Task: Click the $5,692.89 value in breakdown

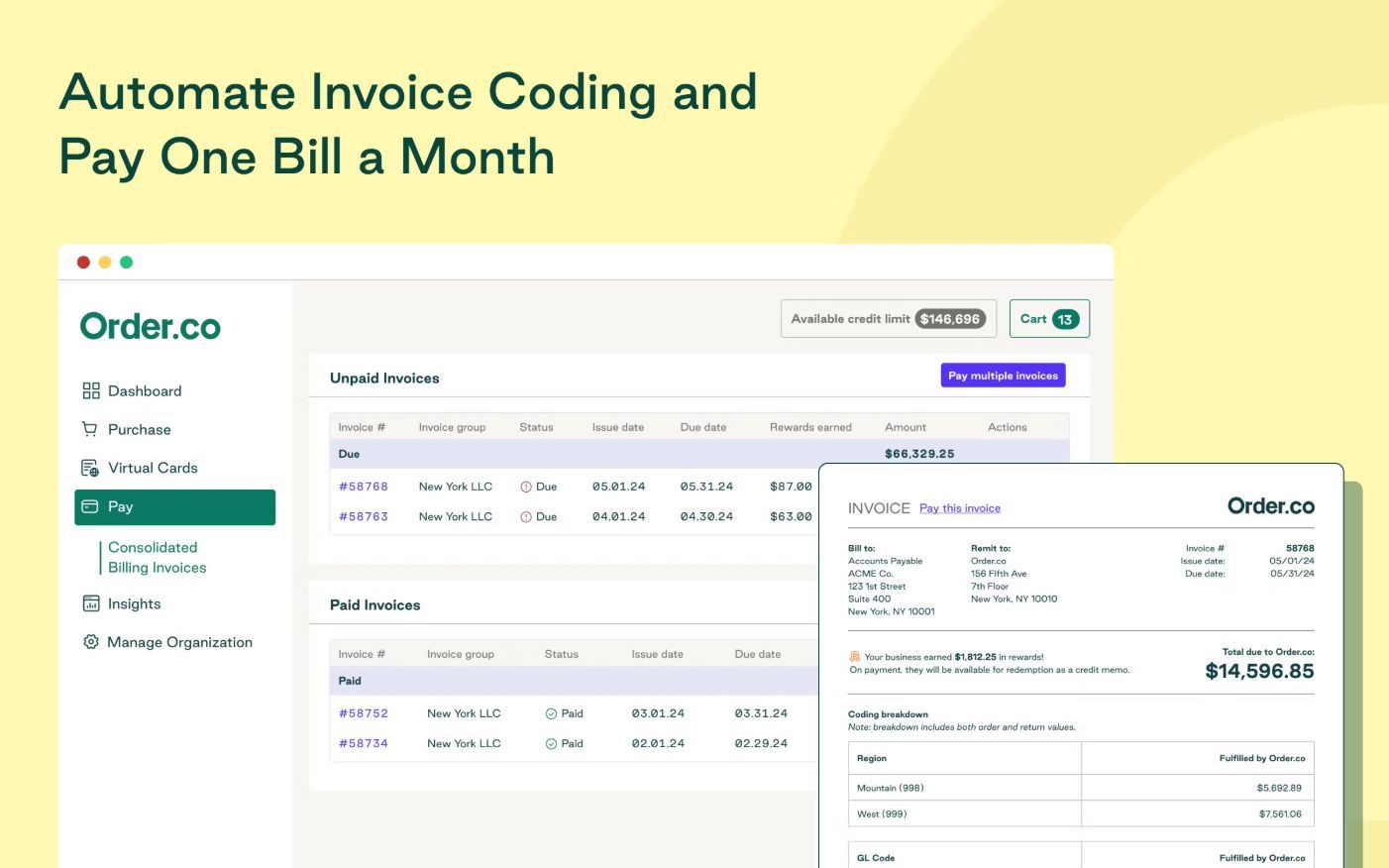Action: pos(1279,788)
